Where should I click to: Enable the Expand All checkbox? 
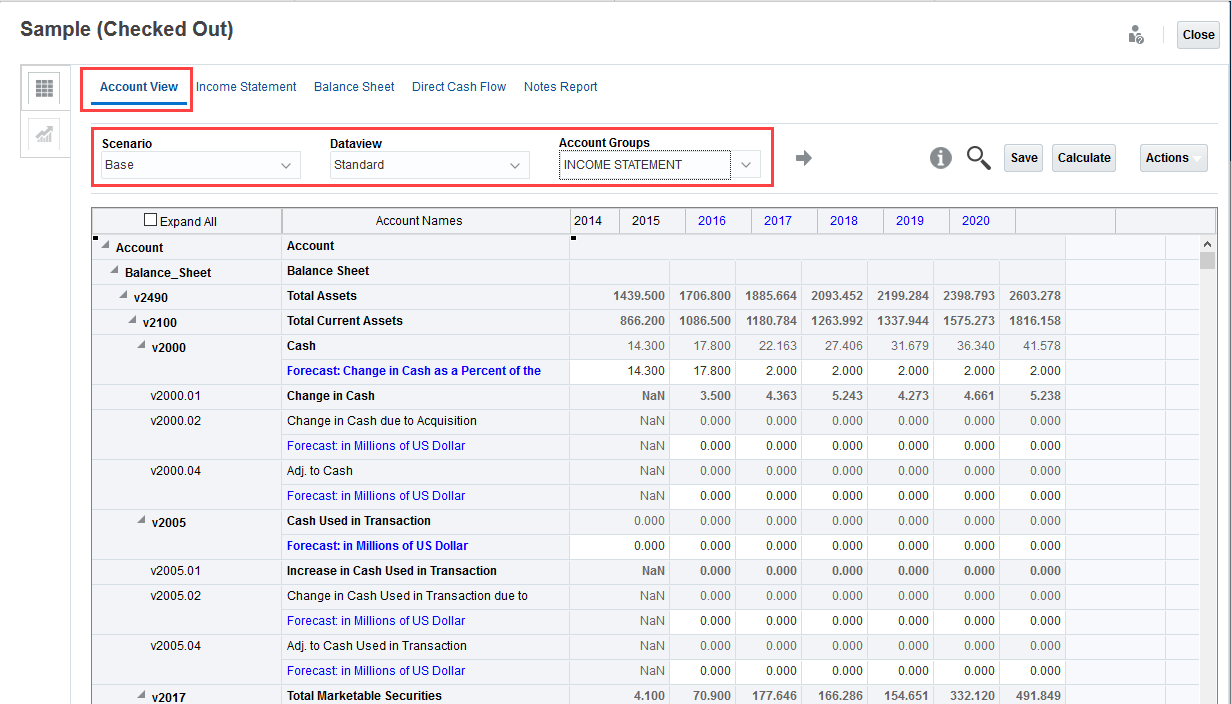pos(150,219)
